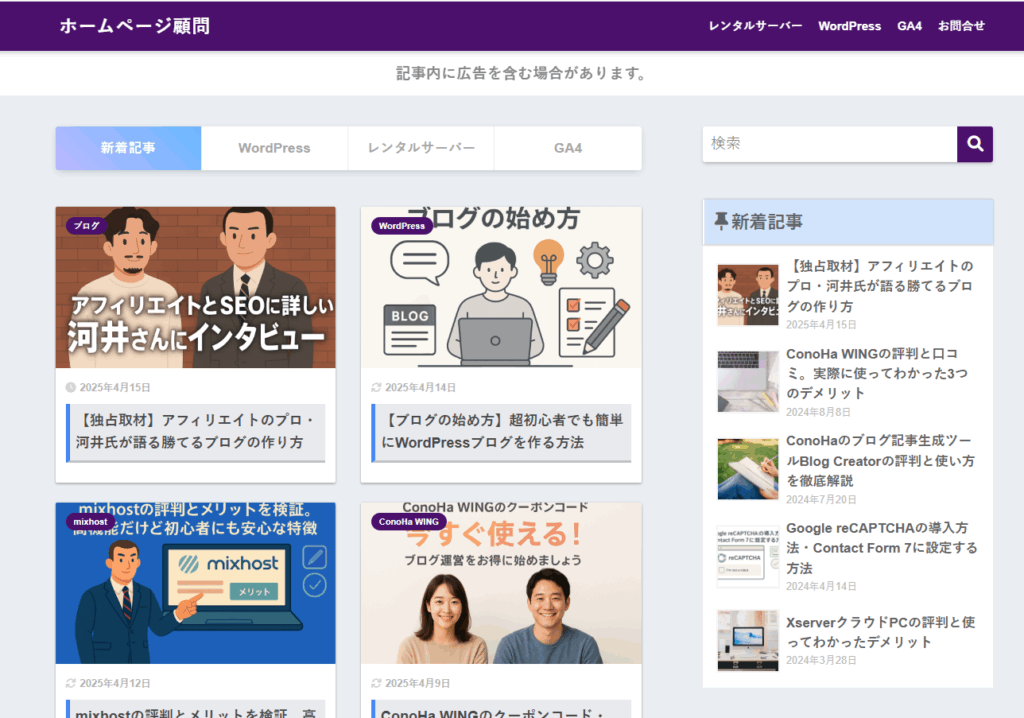
Task: Select the 新着記事 tab
Action: pyautogui.click(x=128, y=148)
